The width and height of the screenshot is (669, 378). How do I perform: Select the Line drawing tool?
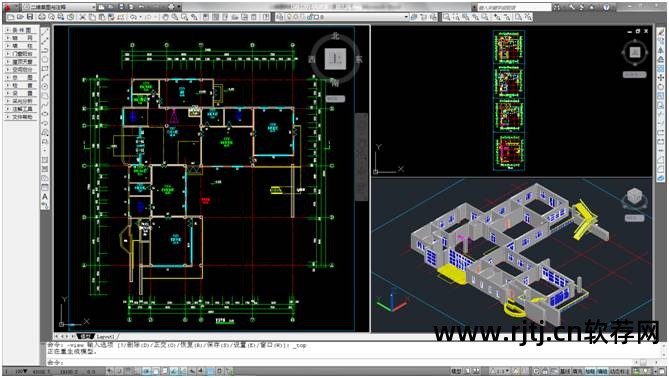coord(45,32)
